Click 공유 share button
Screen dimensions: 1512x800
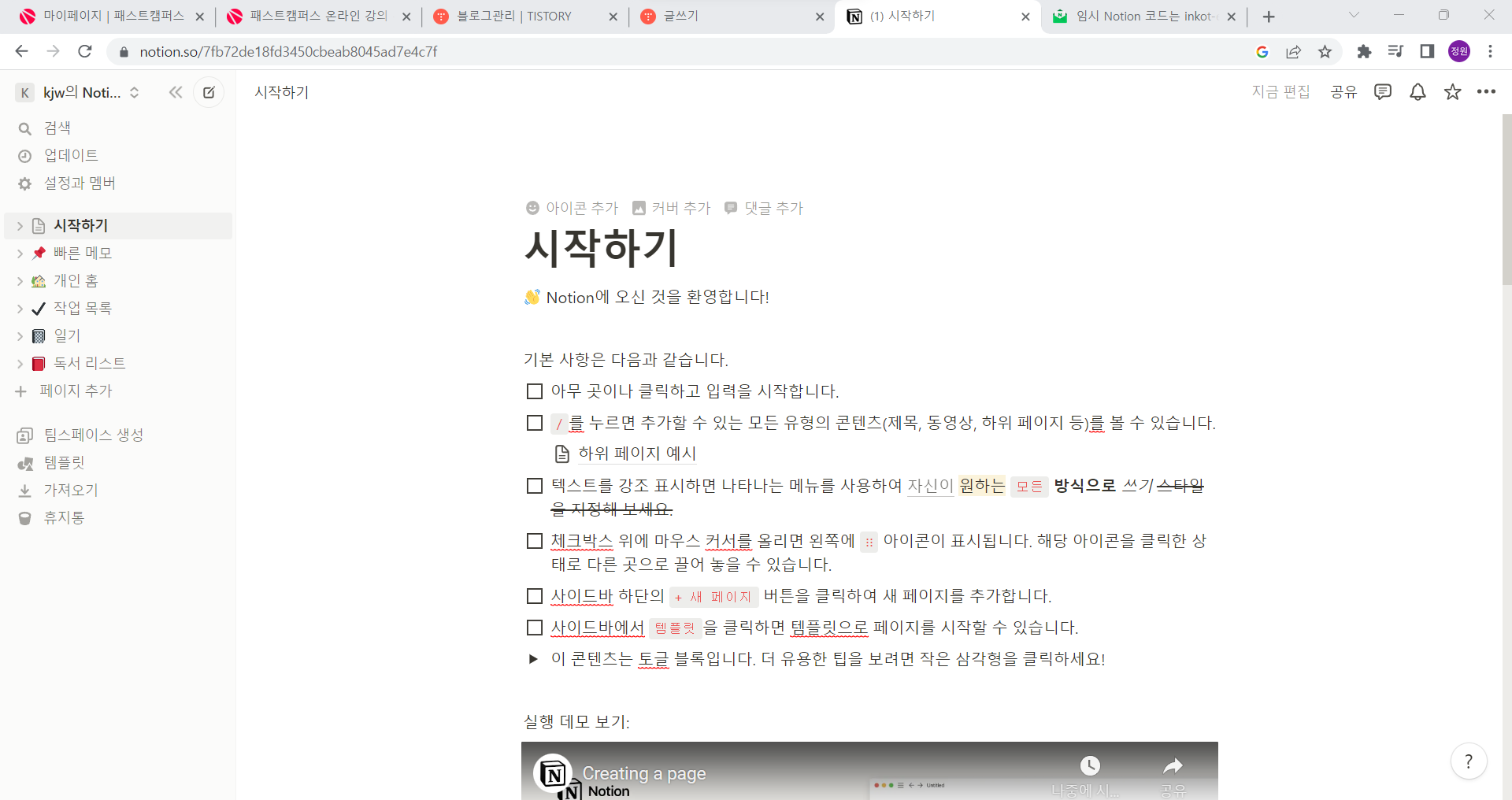(1343, 92)
